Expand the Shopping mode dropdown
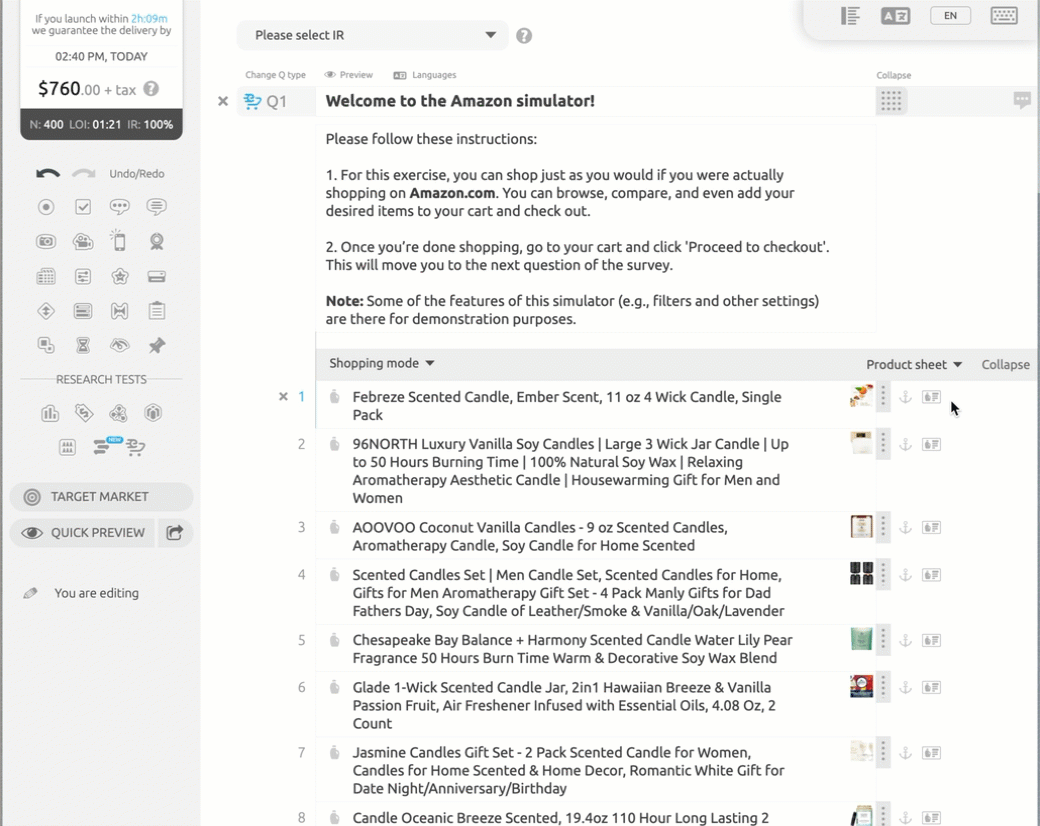Image resolution: width=1040 pixels, height=826 pixels. [x=382, y=363]
